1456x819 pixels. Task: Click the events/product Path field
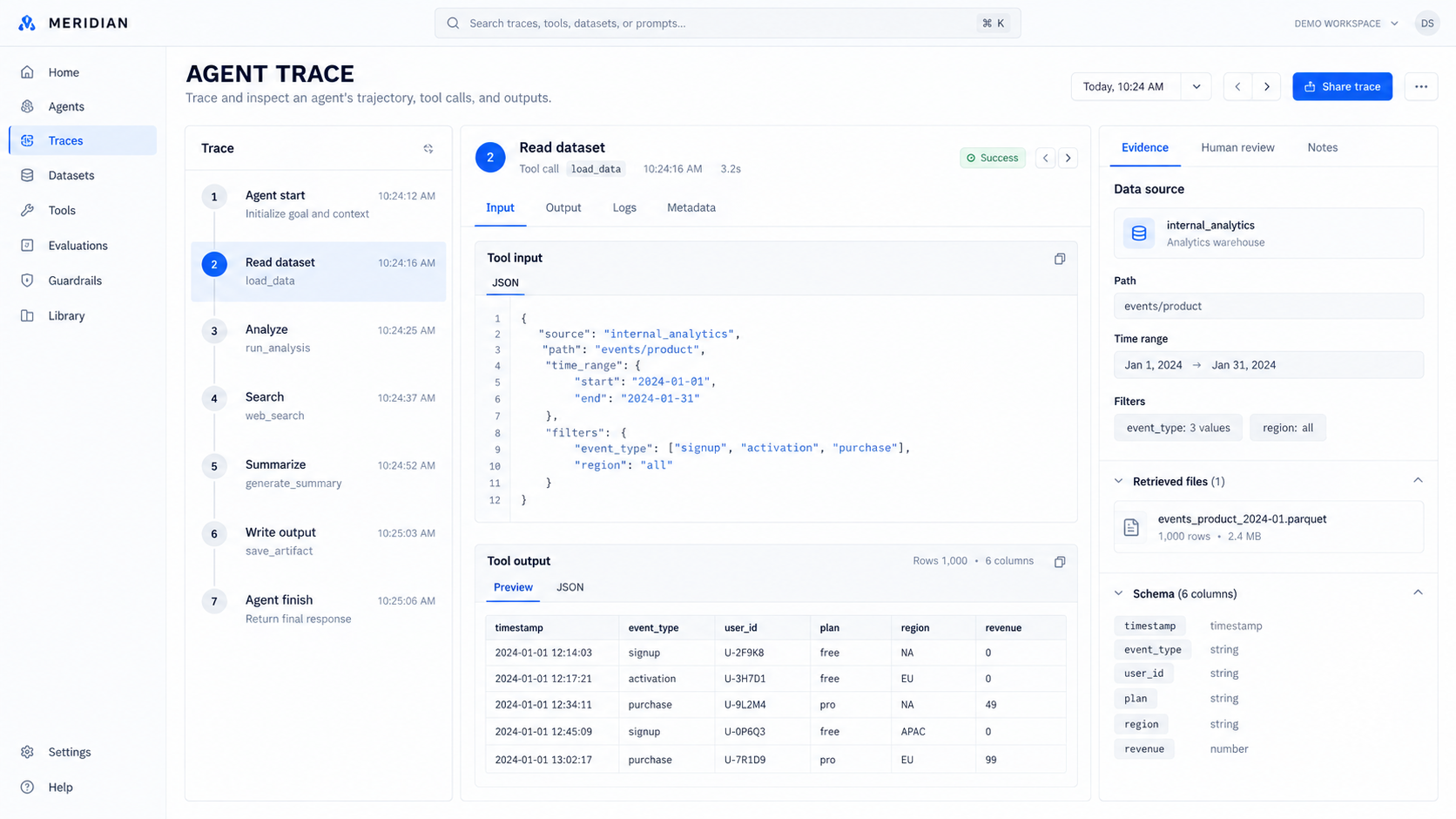click(1269, 306)
